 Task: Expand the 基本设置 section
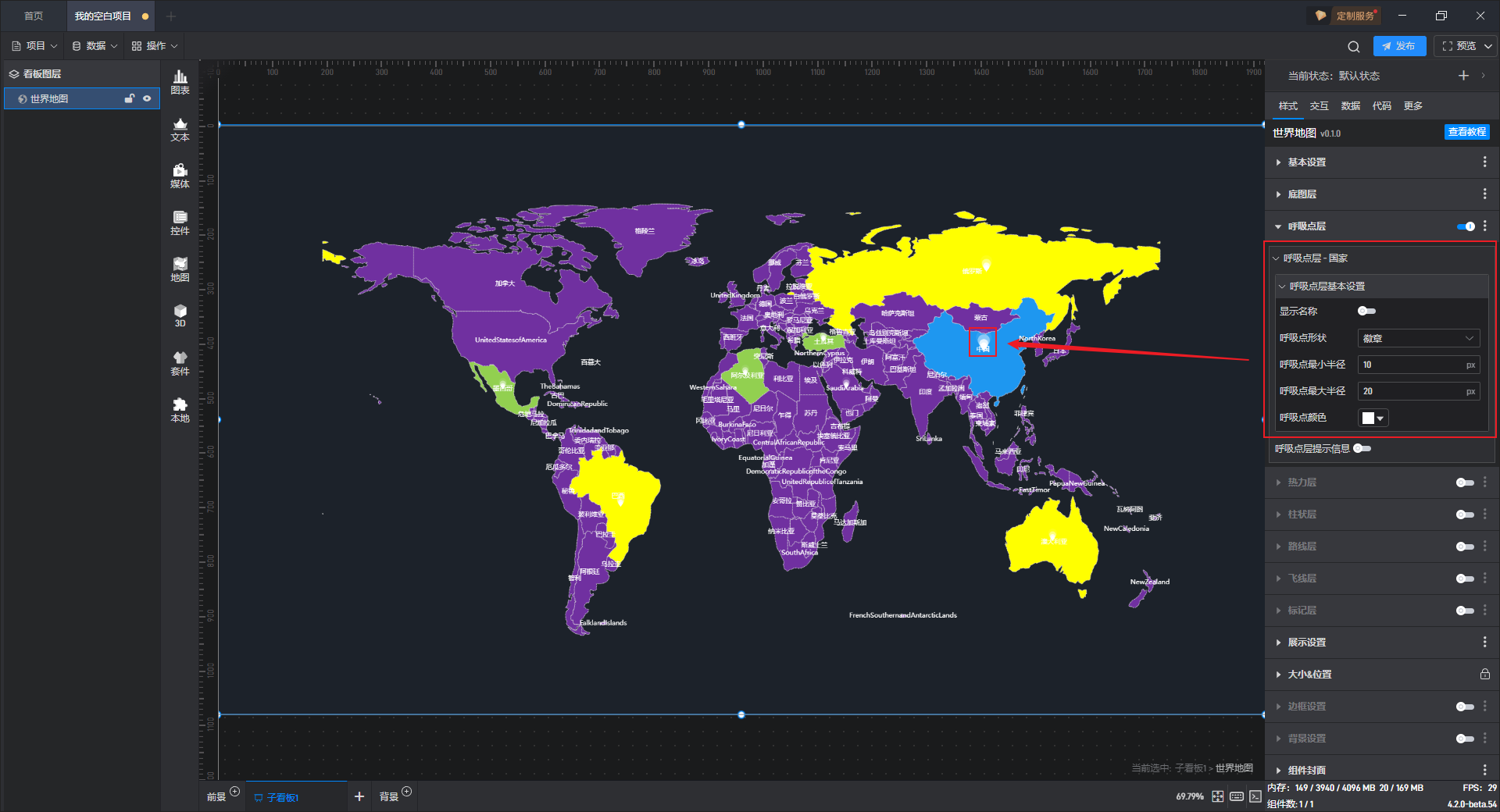(1307, 162)
